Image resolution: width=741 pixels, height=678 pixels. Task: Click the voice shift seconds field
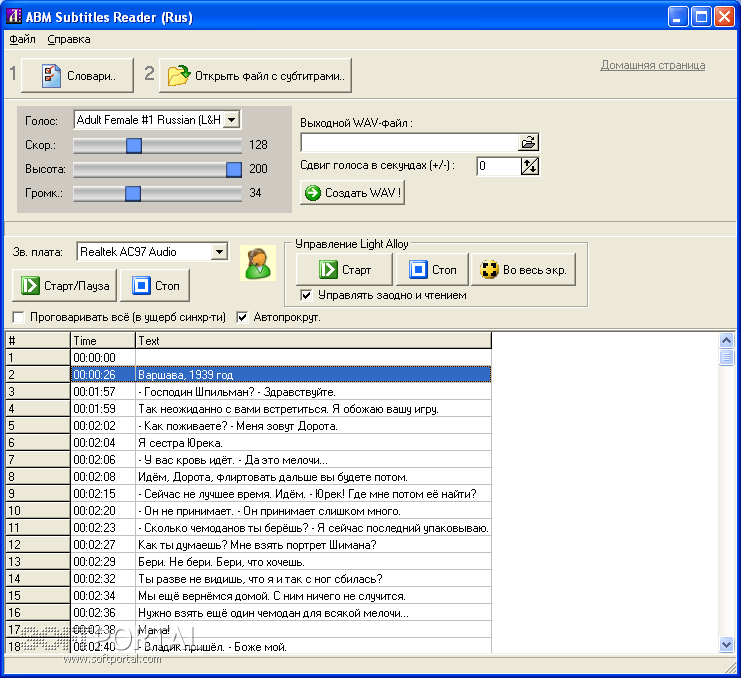499,166
